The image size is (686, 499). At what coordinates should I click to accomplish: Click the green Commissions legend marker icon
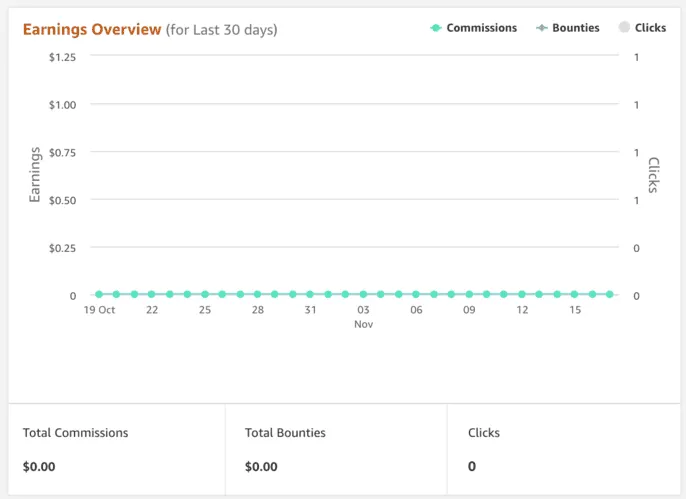436,28
